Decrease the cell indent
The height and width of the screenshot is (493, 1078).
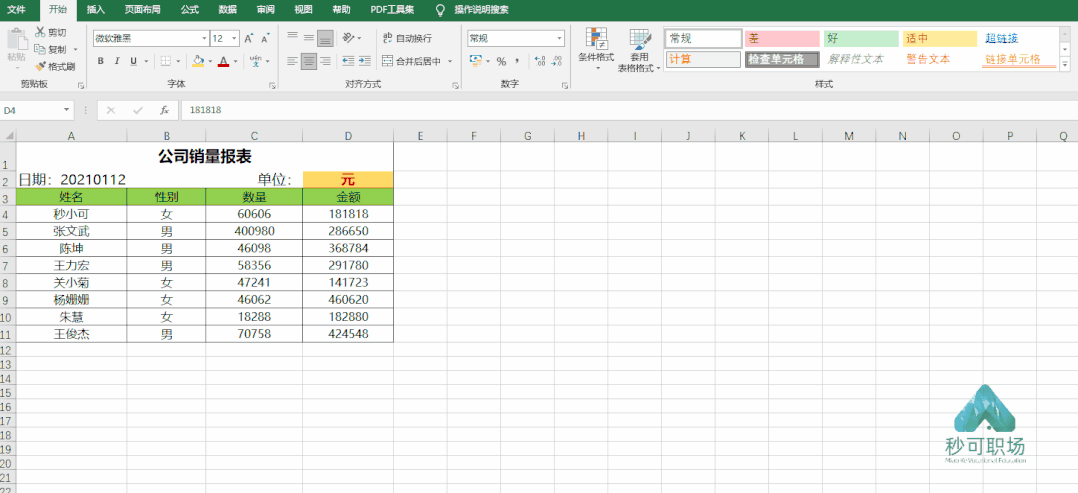tap(349, 61)
